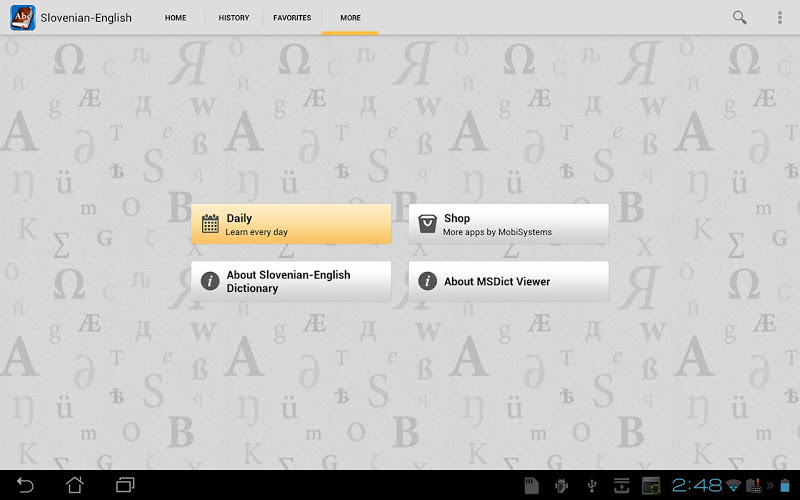
Task: Open the Daily learn every day button
Action: click(x=291, y=224)
